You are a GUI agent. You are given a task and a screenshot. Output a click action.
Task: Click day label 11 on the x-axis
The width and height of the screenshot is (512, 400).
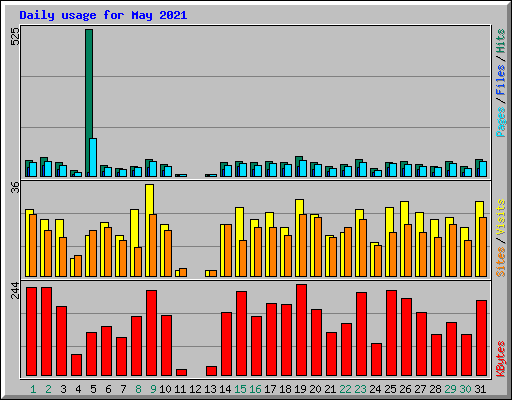180,389
